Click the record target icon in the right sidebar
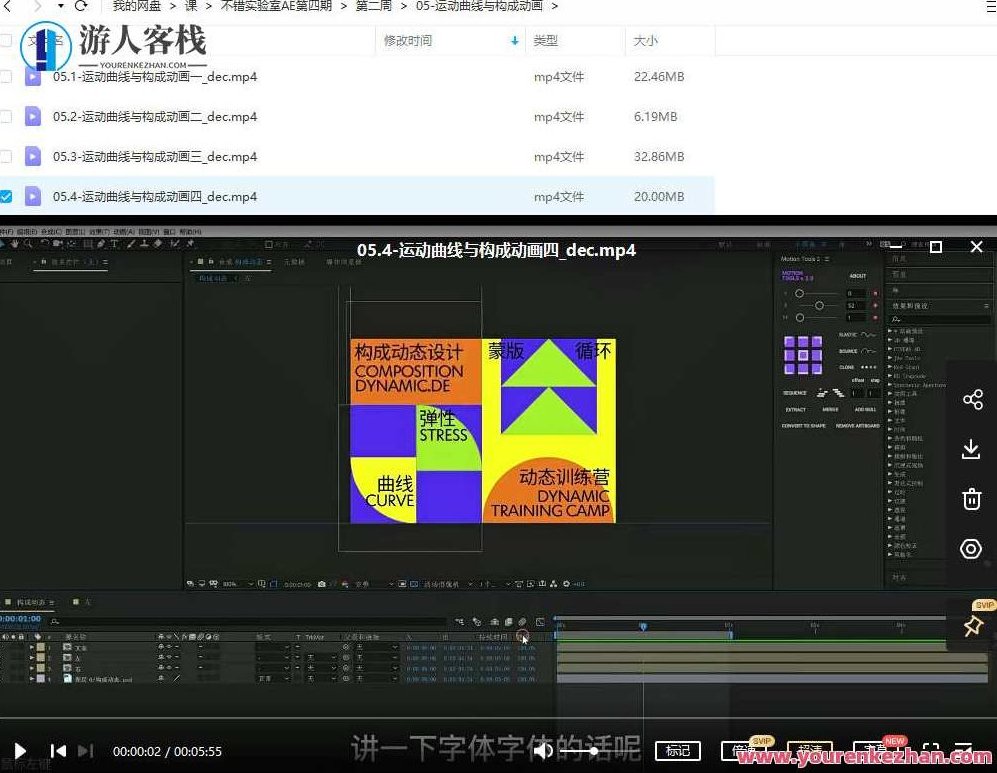This screenshot has width=997, height=773. pos(971,548)
